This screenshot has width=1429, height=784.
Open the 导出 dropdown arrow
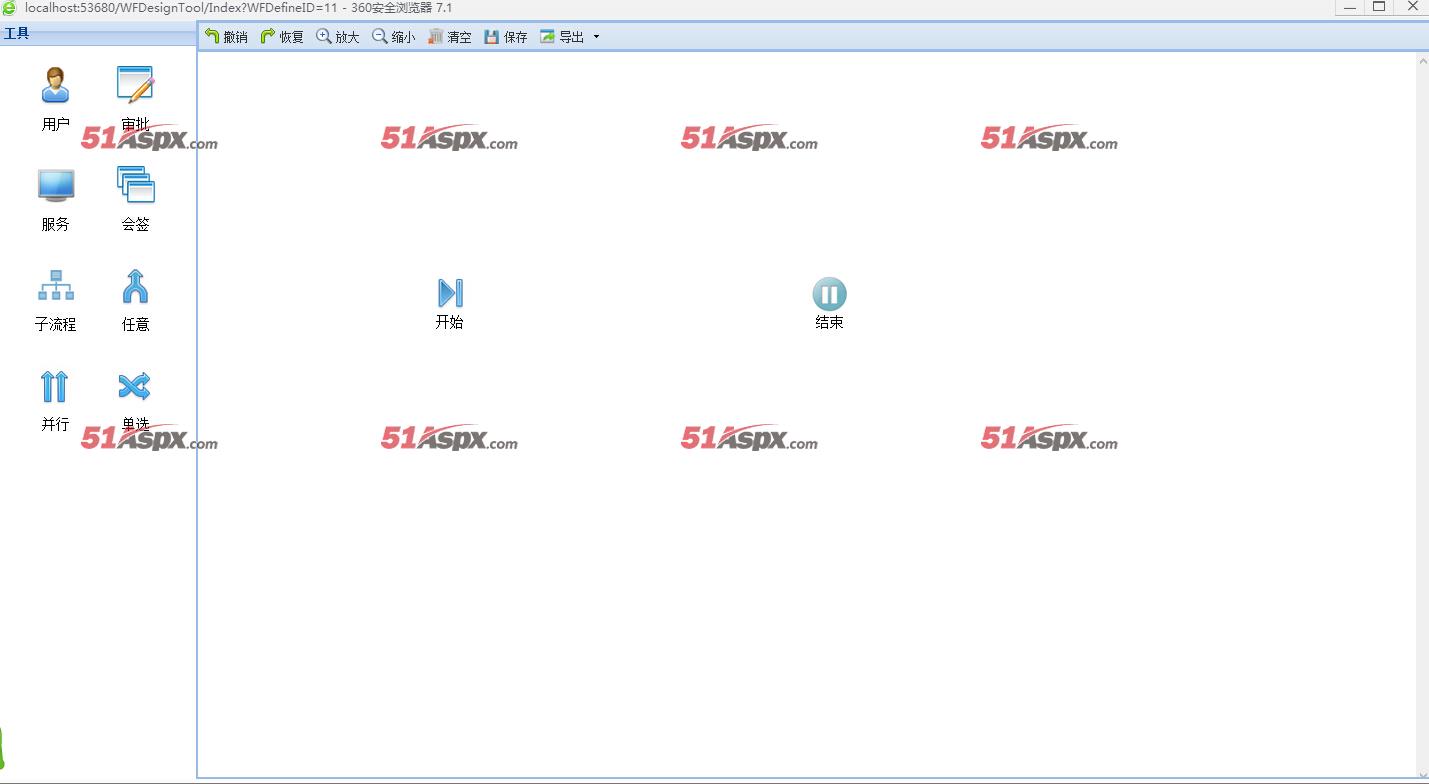[x=597, y=37]
